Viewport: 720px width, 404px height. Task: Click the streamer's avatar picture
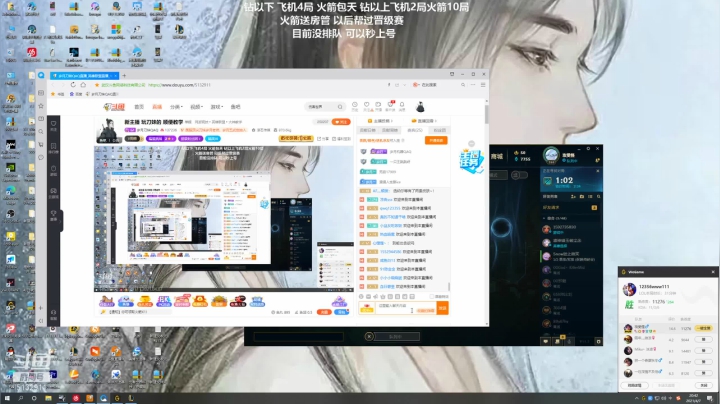108,130
